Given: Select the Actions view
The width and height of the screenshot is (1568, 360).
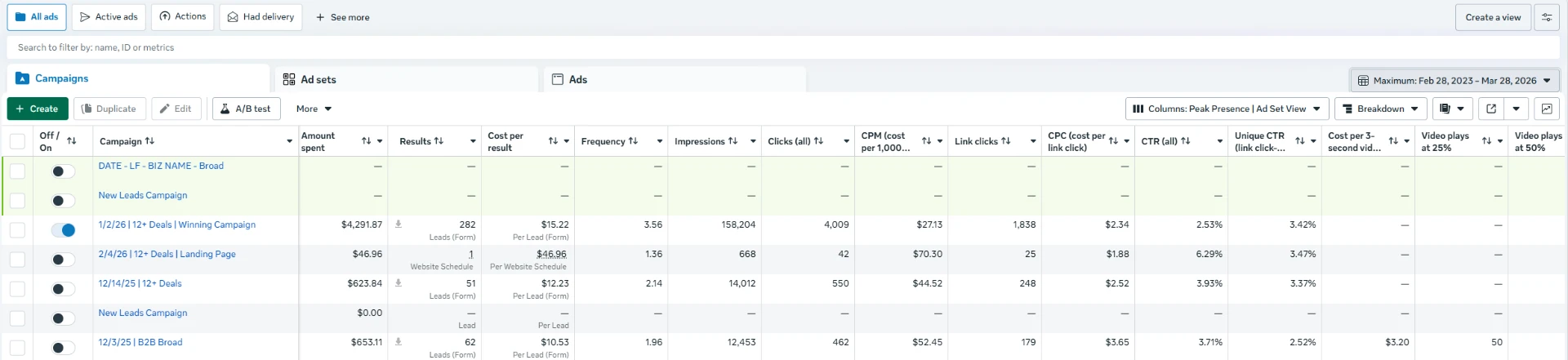Looking at the screenshot, I should (183, 17).
